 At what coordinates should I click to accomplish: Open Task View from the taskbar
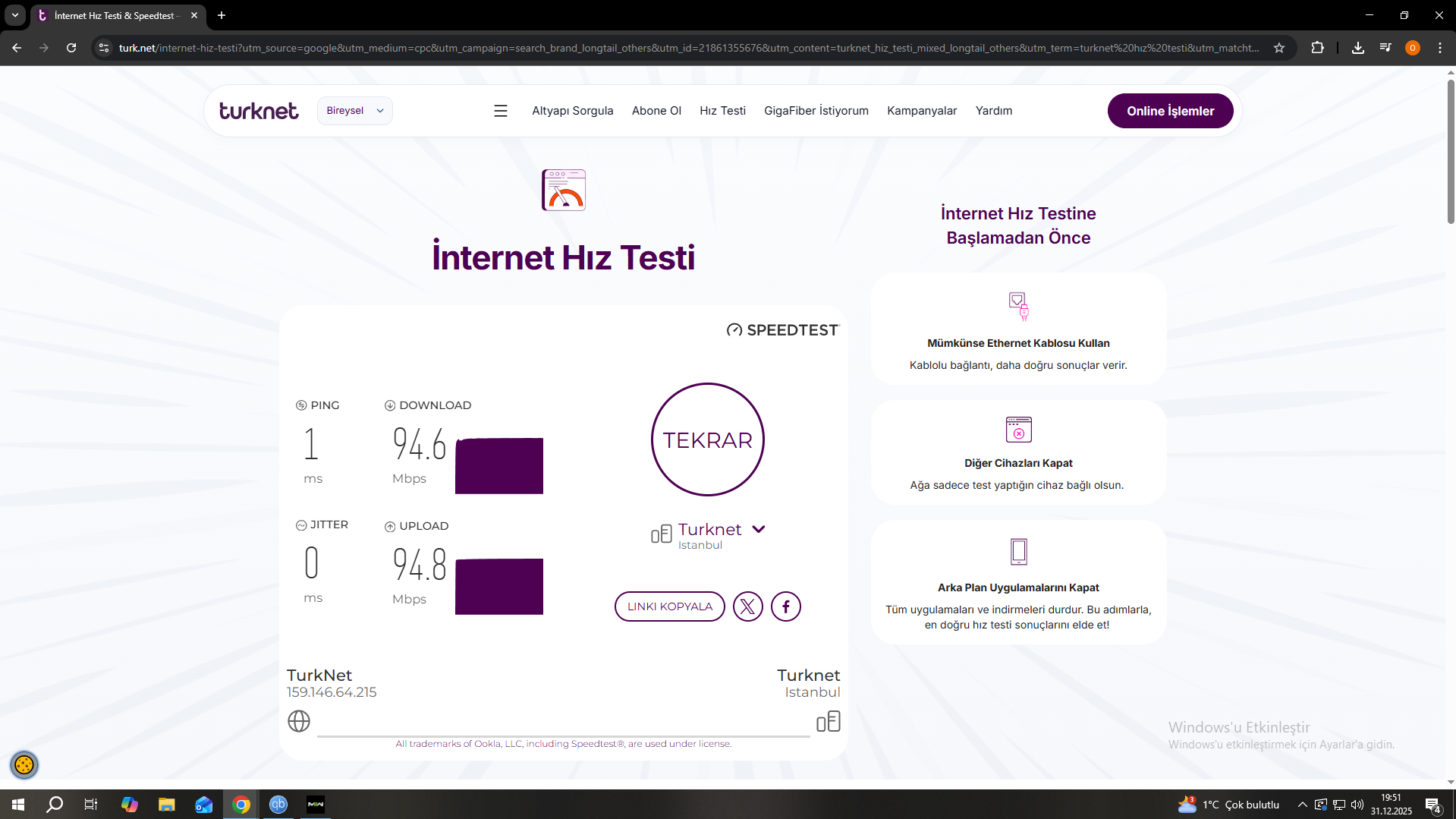click(91, 805)
